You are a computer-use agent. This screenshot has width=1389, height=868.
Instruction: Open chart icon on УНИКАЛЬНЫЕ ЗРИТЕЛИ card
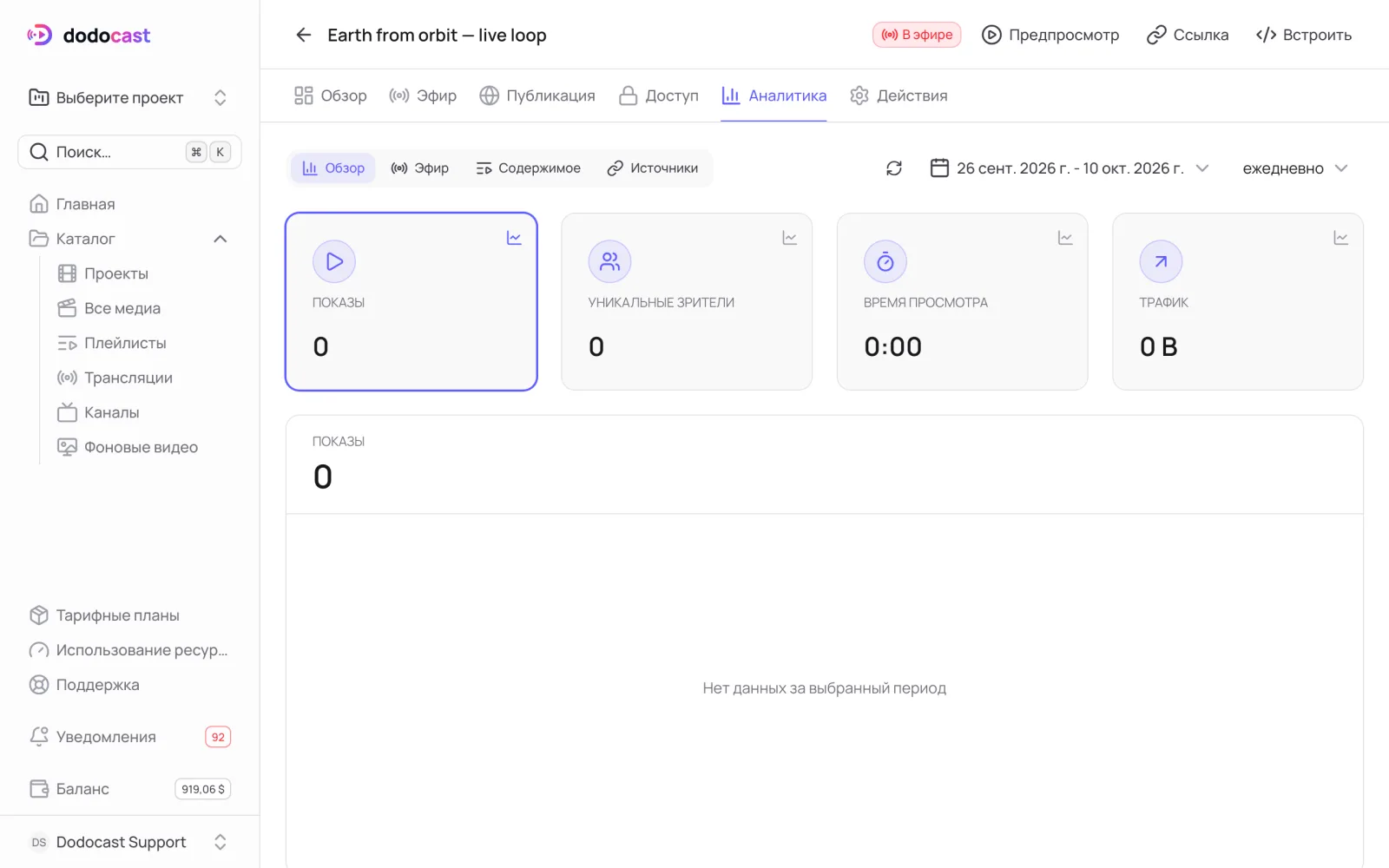tap(789, 238)
